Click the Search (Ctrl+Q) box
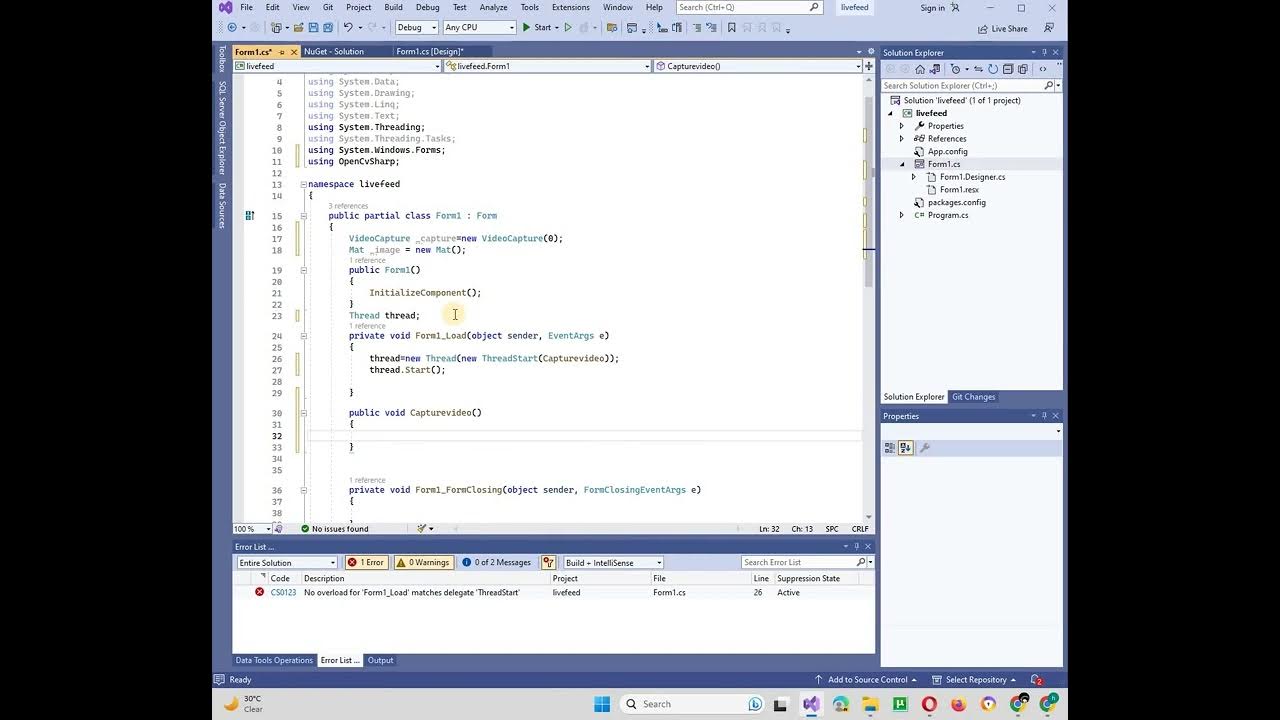The width and height of the screenshot is (1280, 720). pyautogui.click(x=749, y=7)
